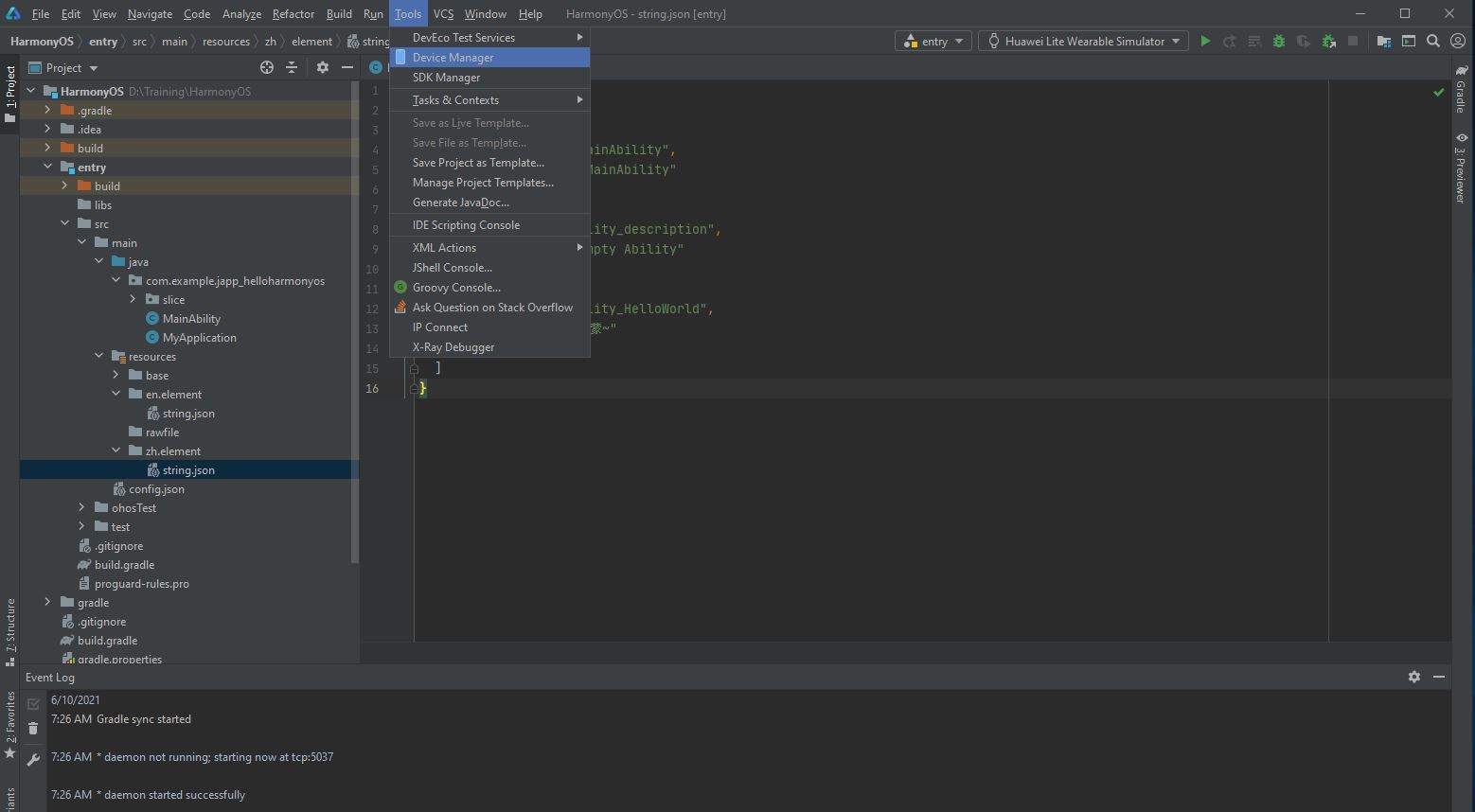Open Huawei Lite Wearable Simulator device dropdown

click(x=1083, y=42)
